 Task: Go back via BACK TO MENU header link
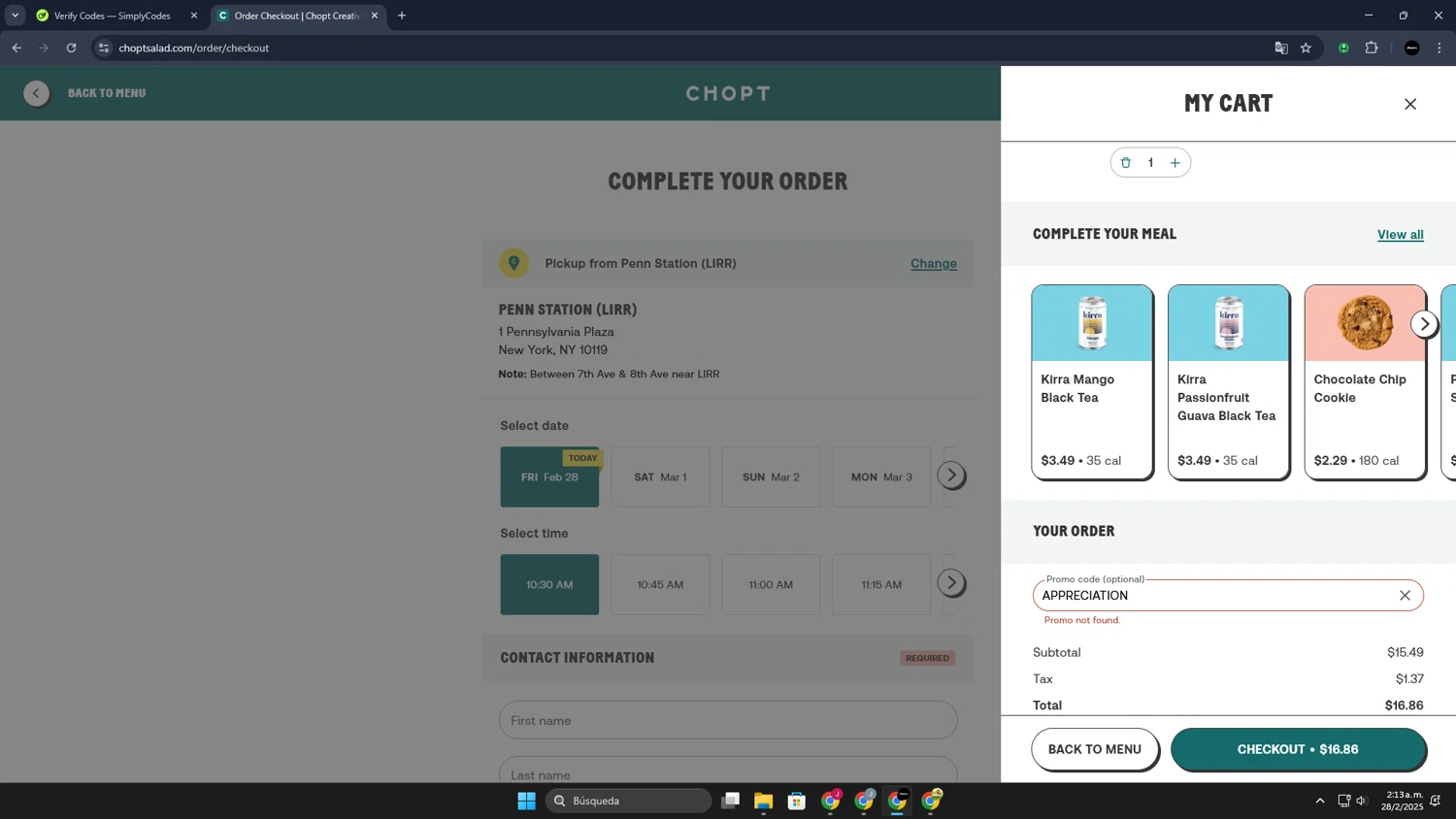tap(107, 93)
